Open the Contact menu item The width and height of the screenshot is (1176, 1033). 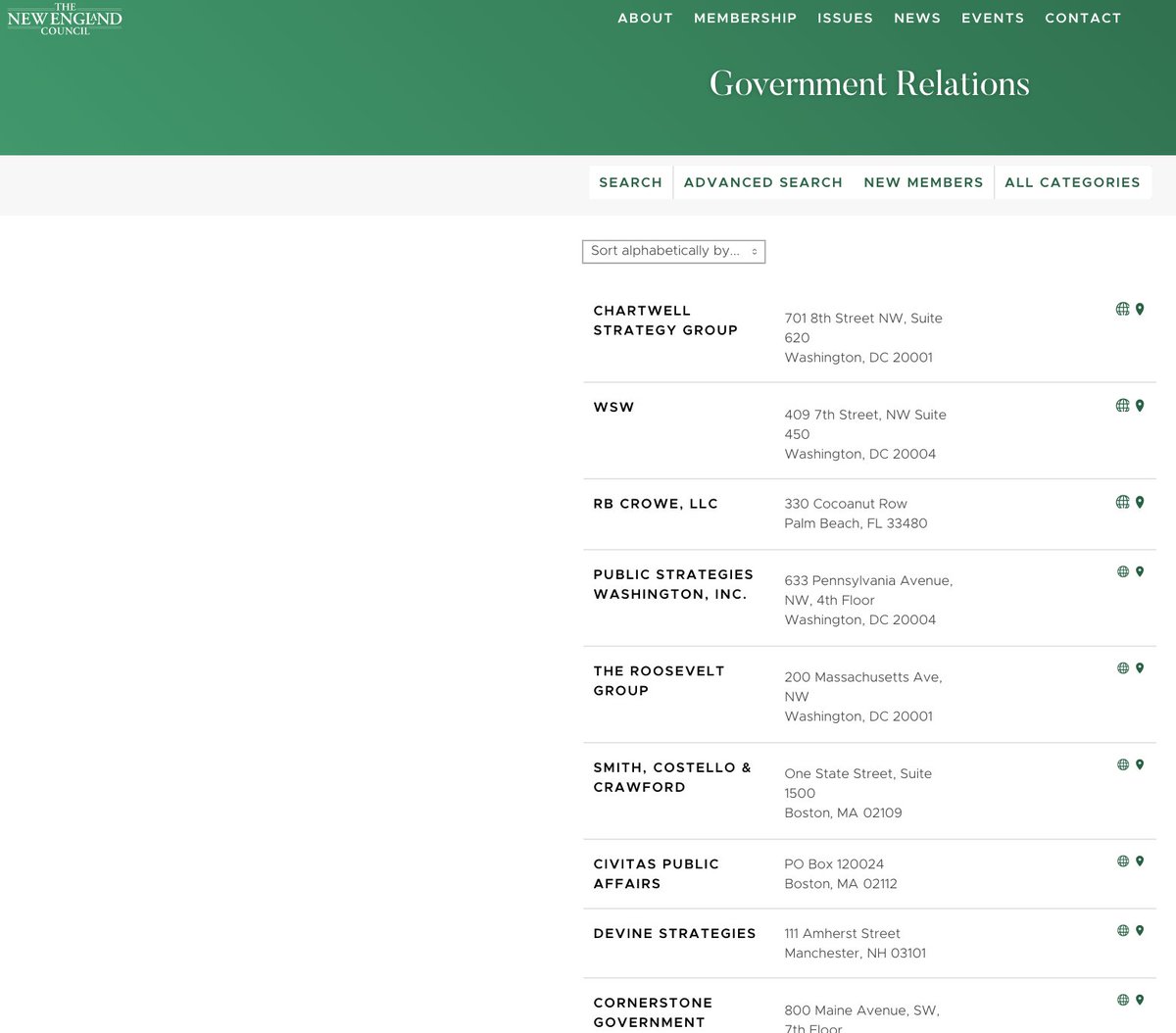[1083, 18]
